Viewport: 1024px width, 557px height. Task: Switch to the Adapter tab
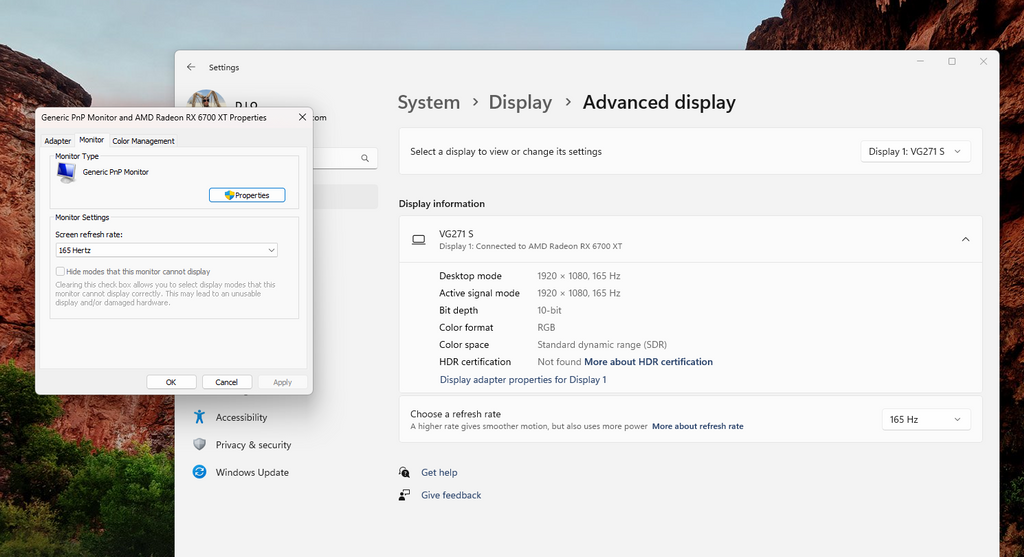pos(57,141)
